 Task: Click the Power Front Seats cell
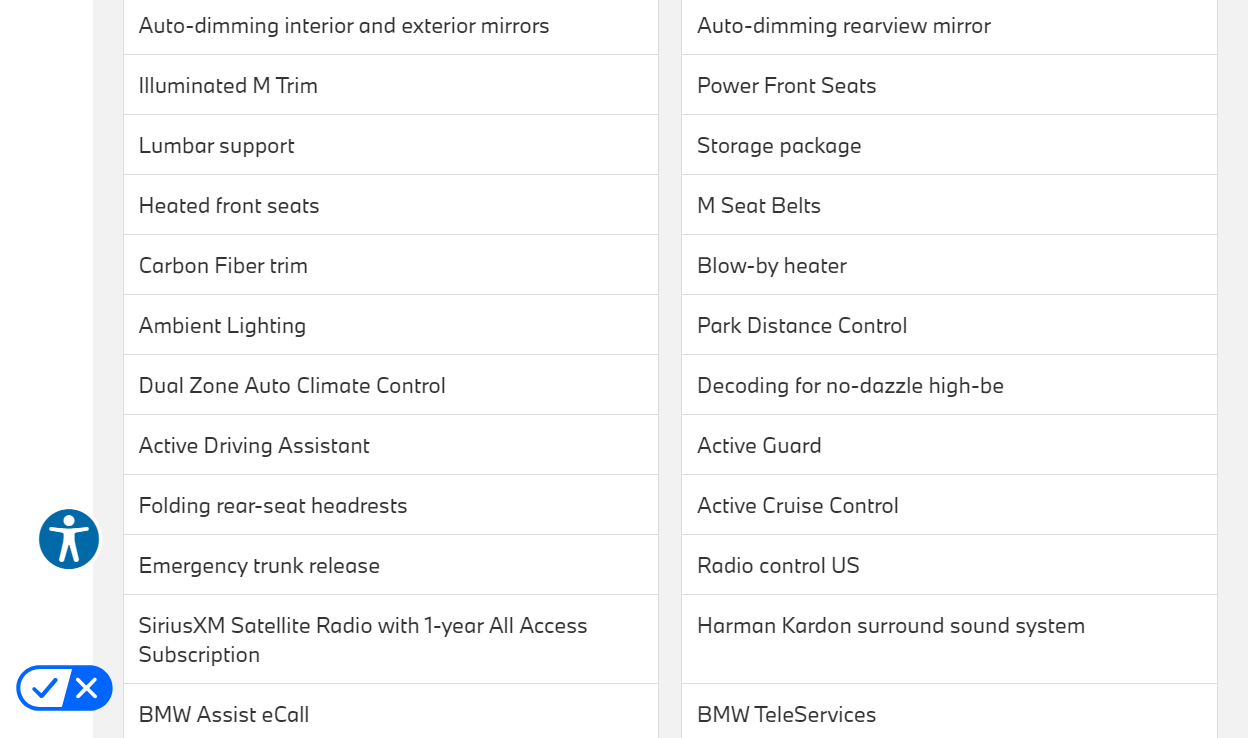click(x=786, y=86)
